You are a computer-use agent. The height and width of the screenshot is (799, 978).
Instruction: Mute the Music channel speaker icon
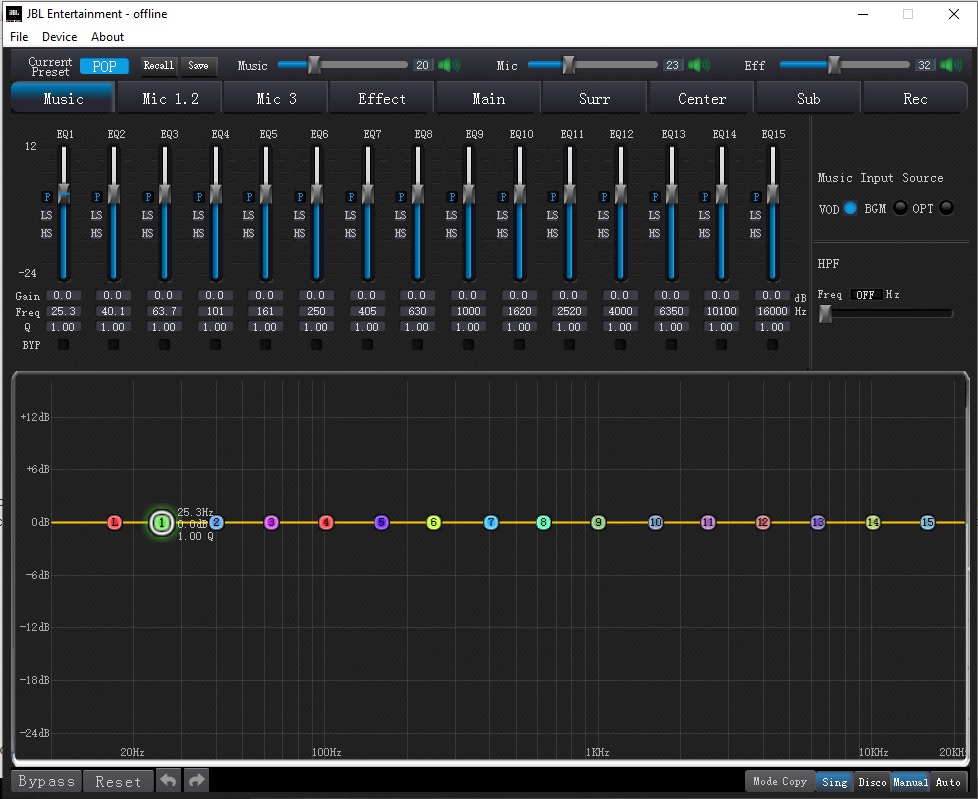pyautogui.click(x=449, y=65)
